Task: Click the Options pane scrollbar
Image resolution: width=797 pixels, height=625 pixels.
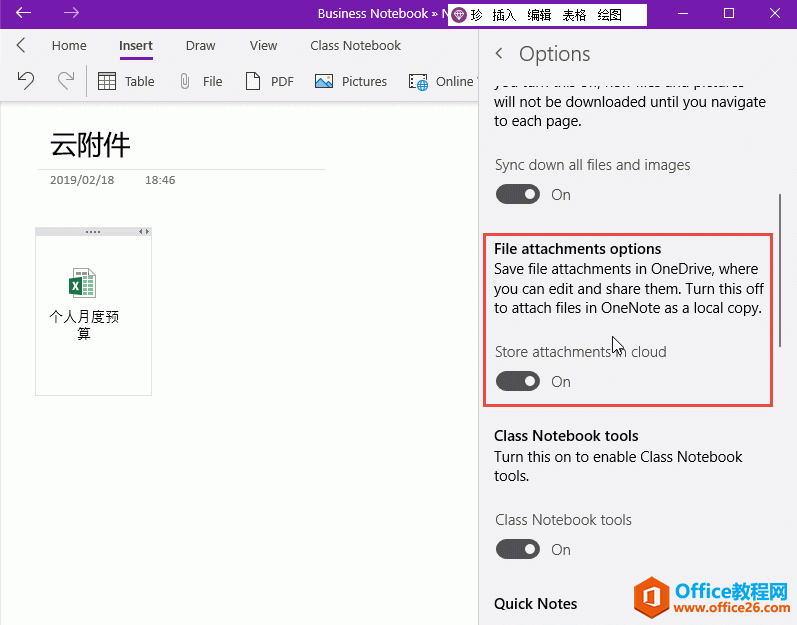Action: [780, 270]
